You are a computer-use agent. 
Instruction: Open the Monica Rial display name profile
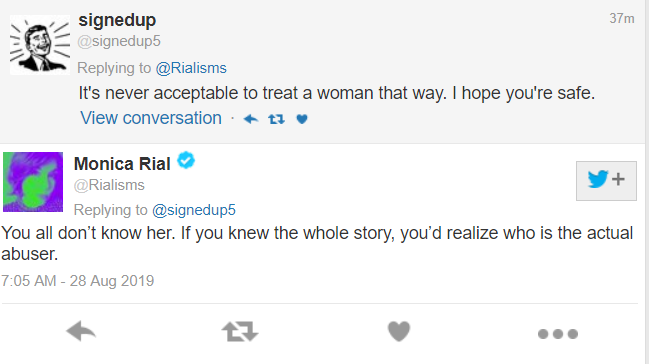122,164
